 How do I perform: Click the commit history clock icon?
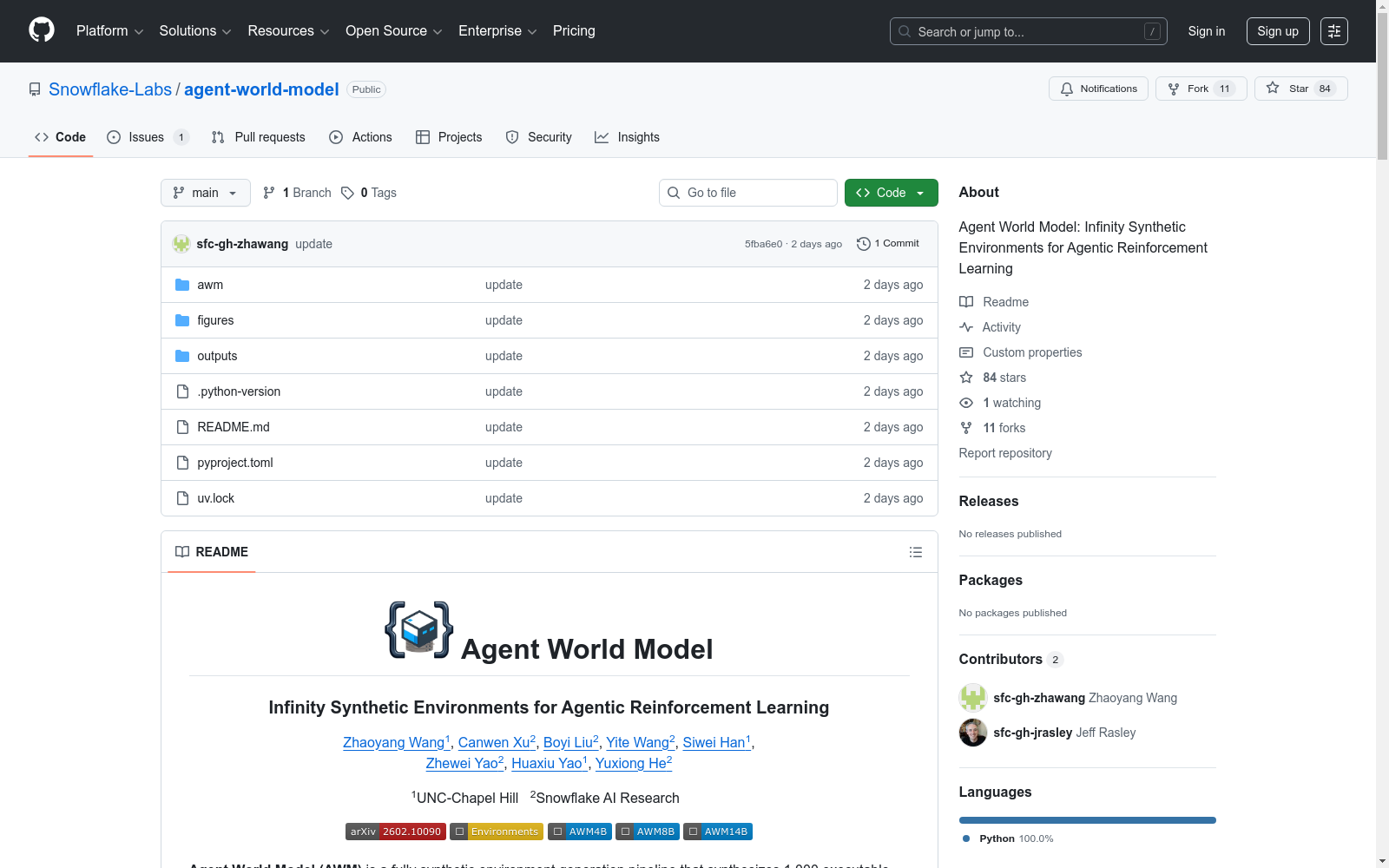coord(863,244)
